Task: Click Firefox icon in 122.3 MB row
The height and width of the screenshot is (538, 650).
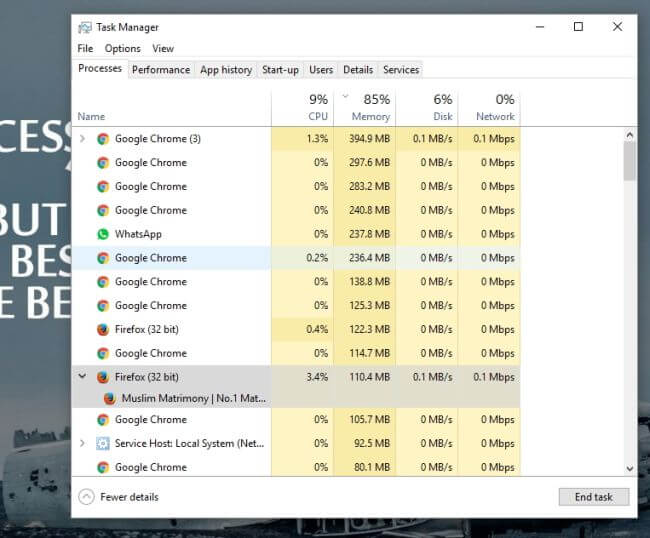Action: pyautogui.click(x=103, y=330)
